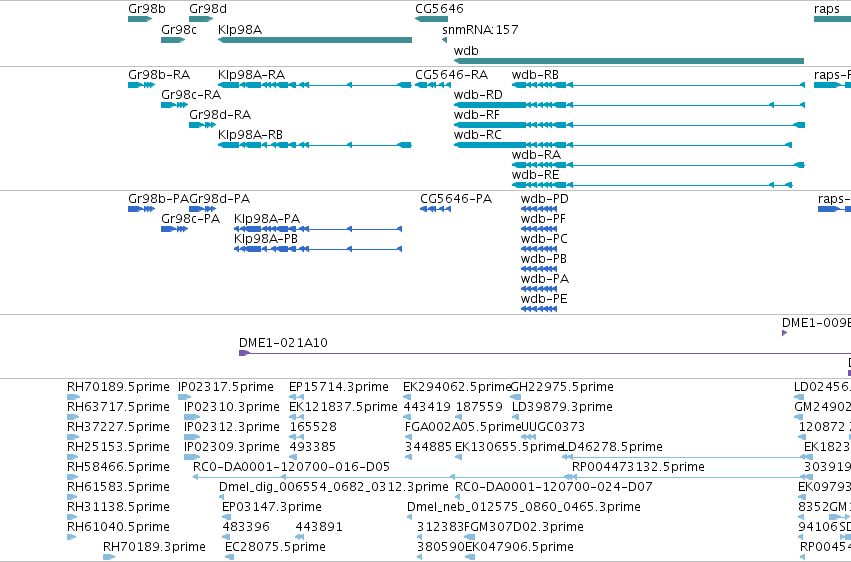Select the RH31138.5prime EST
The image size is (851, 562).
point(73,518)
